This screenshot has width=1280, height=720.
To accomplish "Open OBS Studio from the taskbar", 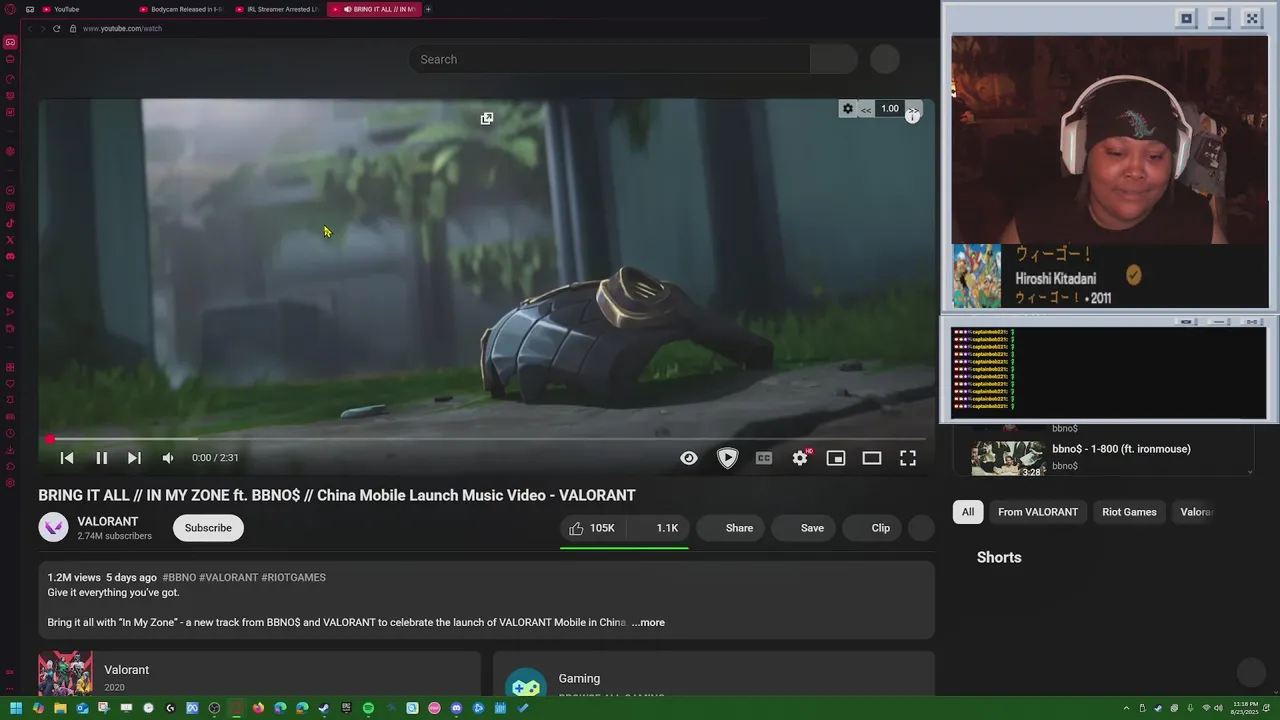I will pos(214,708).
